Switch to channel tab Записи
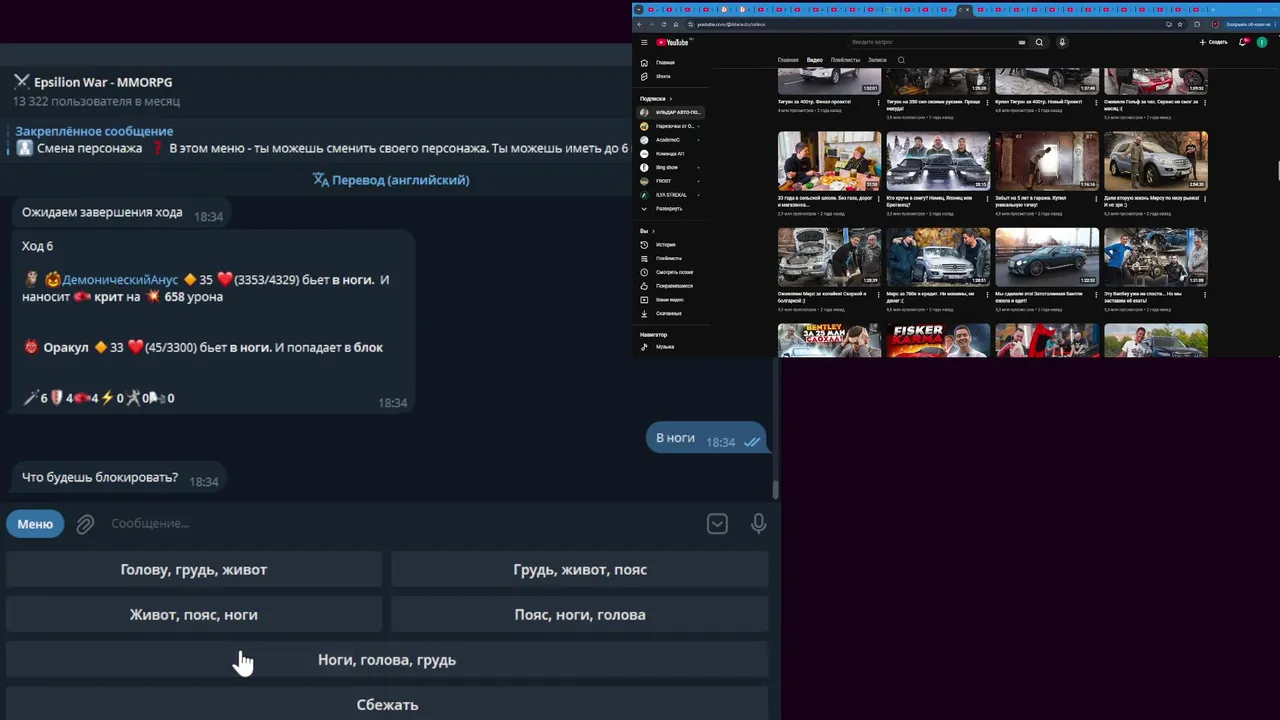The image size is (1280, 720). coord(877,60)
